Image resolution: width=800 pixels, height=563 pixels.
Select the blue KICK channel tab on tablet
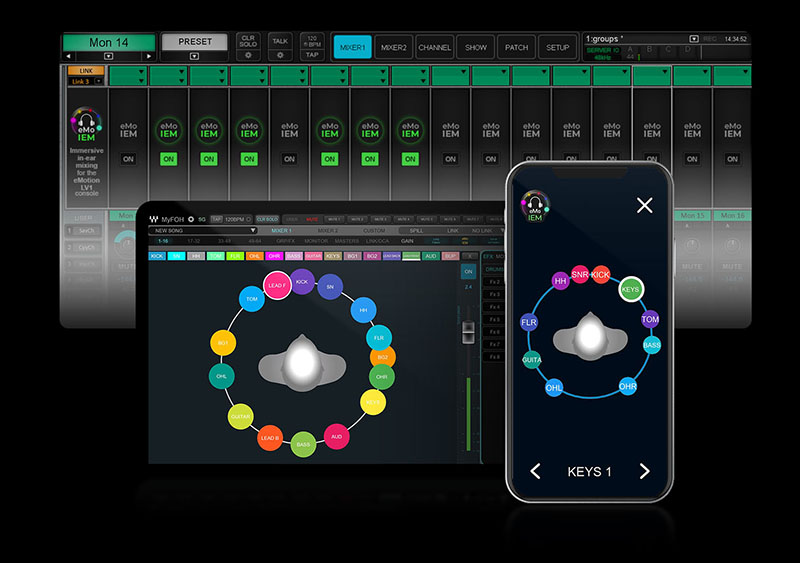[x=157, y=256]
